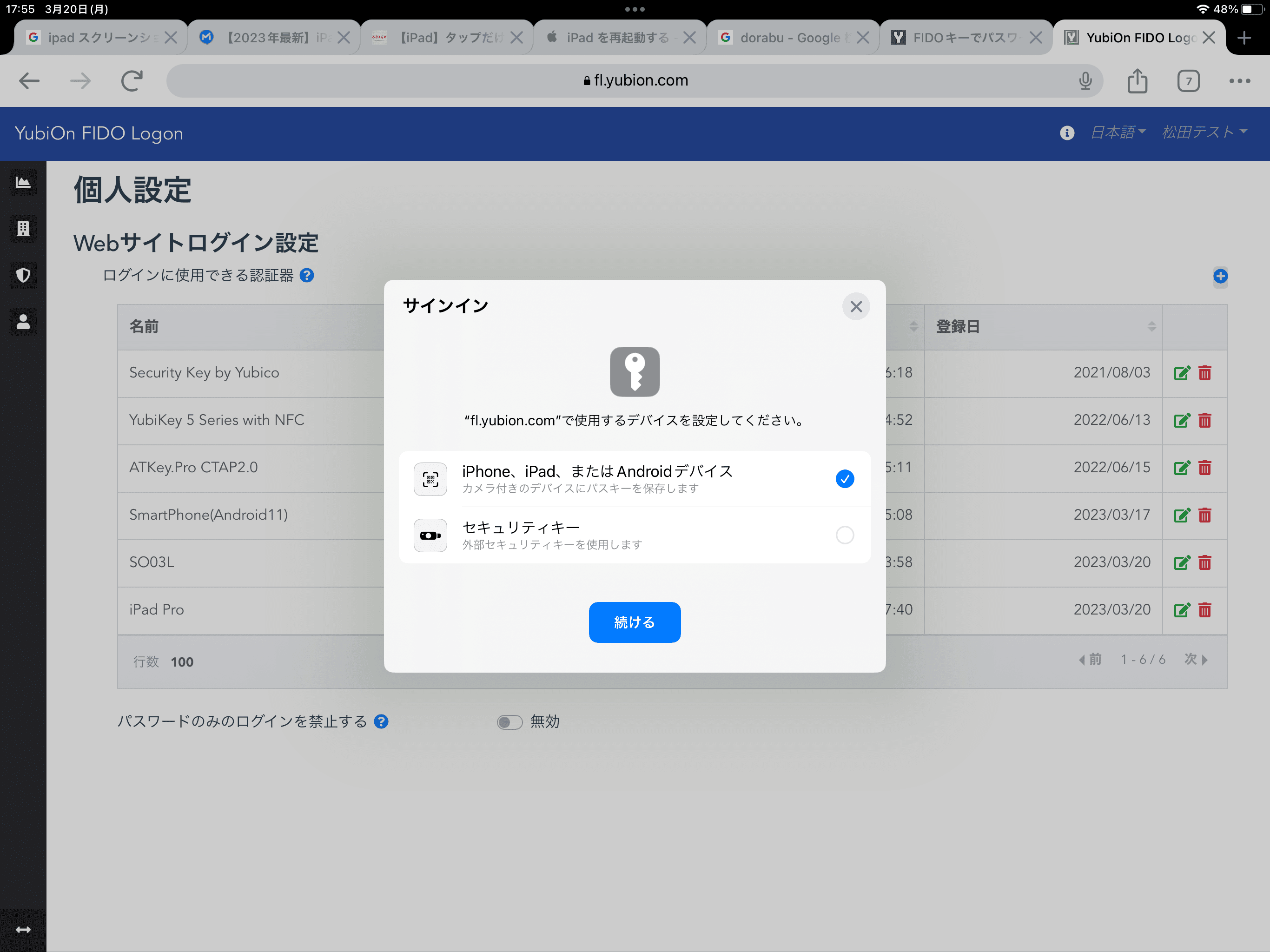Edit the ATKey.Pro CTAP2.0 row
The width and height of the screenshot is (1270, 952).
click(1182, 468)
